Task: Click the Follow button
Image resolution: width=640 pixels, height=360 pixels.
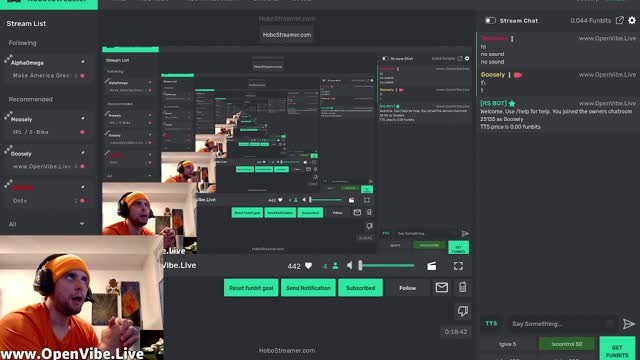Action: [407, 288]
